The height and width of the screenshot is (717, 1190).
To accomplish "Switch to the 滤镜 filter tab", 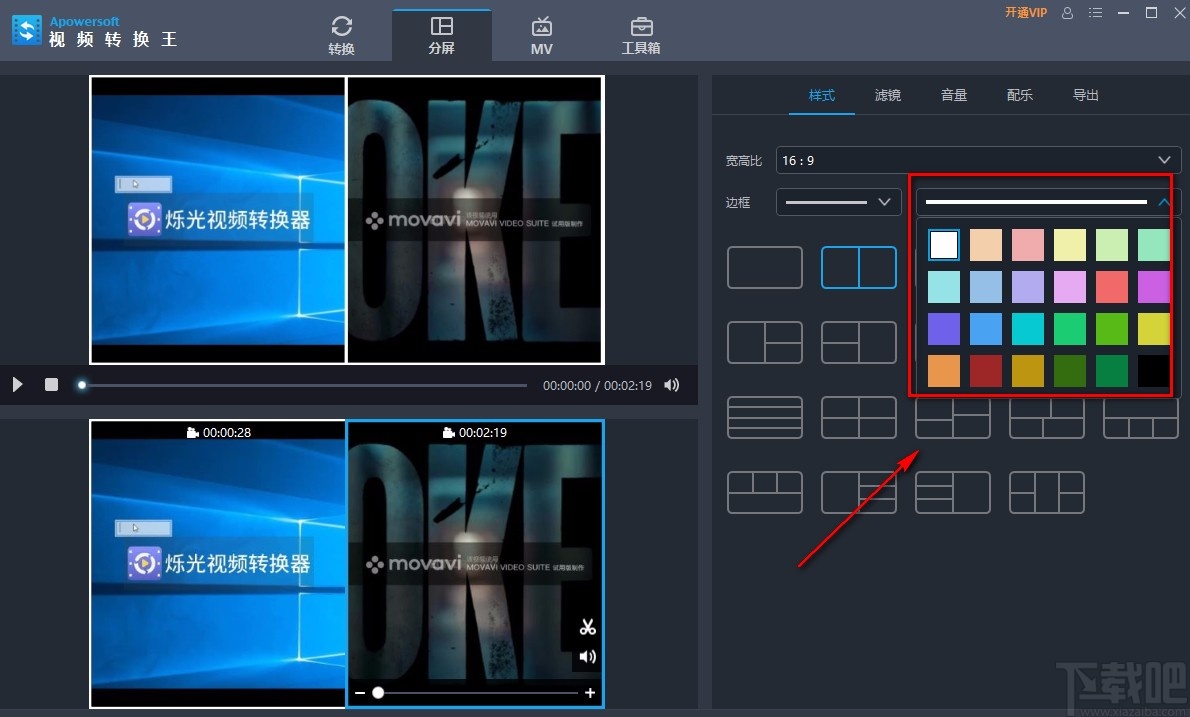I will point(887,95).
